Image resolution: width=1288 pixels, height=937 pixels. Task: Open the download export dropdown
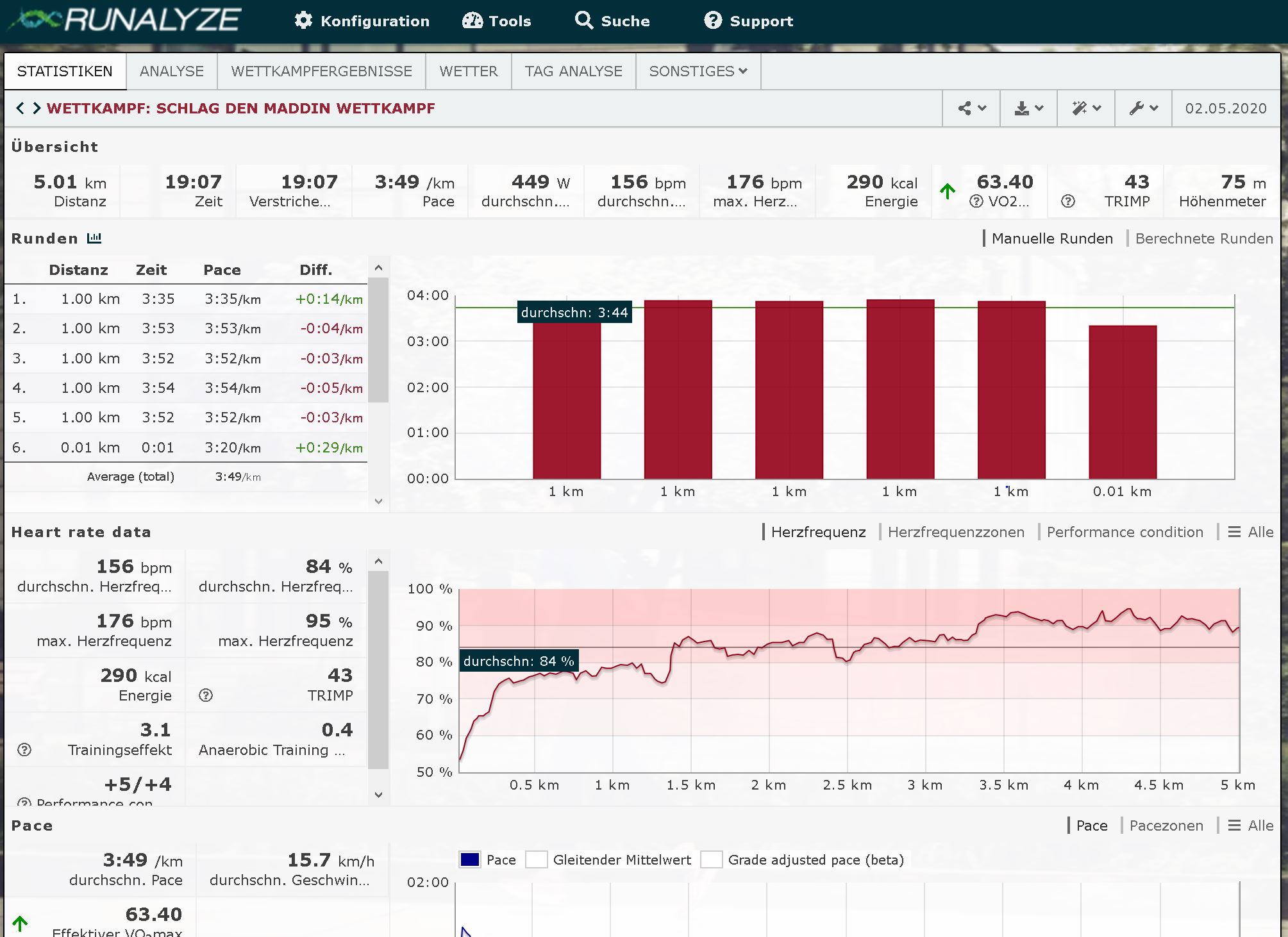click(x=1028, y=108)
